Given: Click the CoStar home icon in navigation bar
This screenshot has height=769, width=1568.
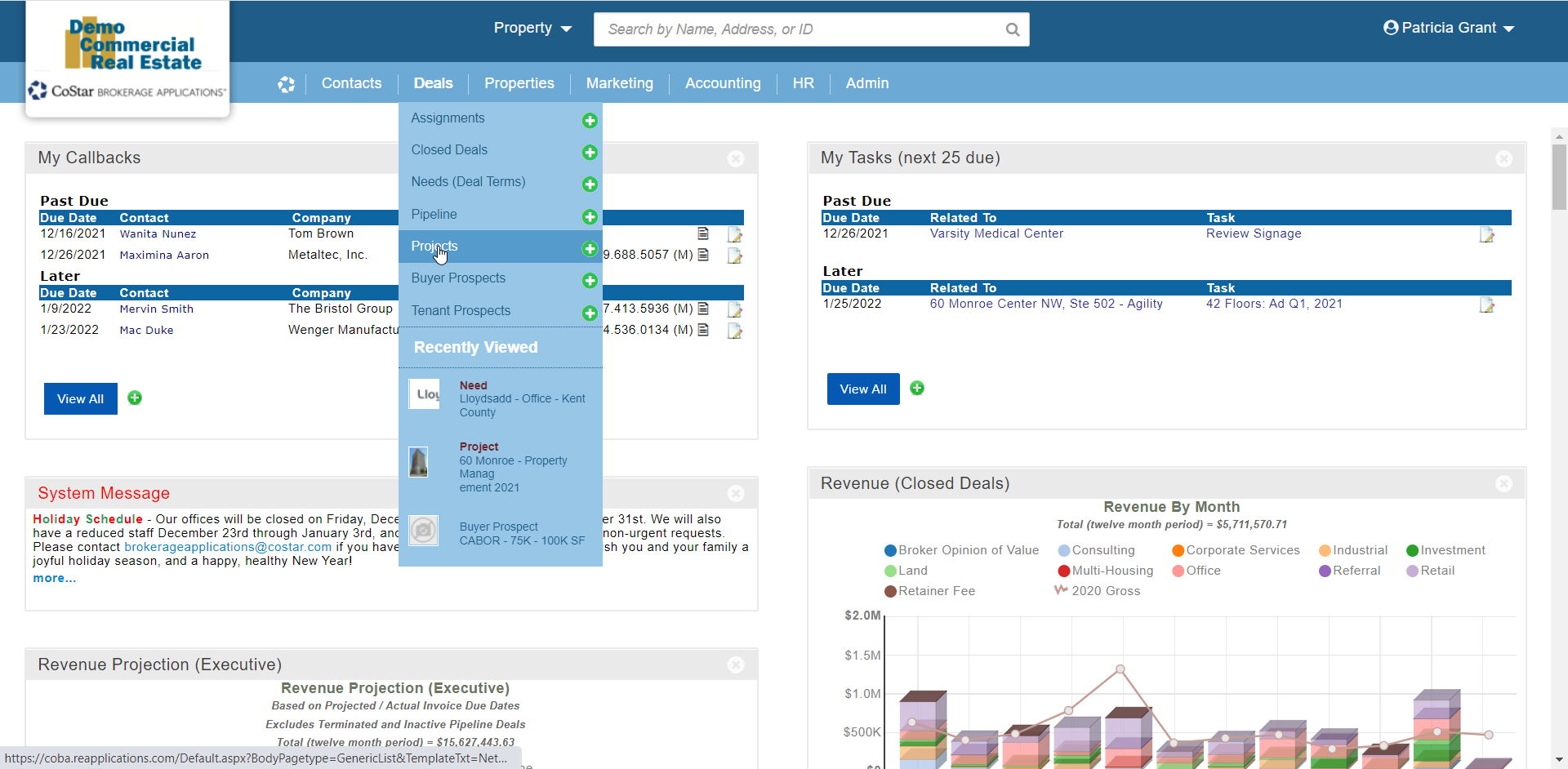Looking at the screenshot, I should 286,84.
